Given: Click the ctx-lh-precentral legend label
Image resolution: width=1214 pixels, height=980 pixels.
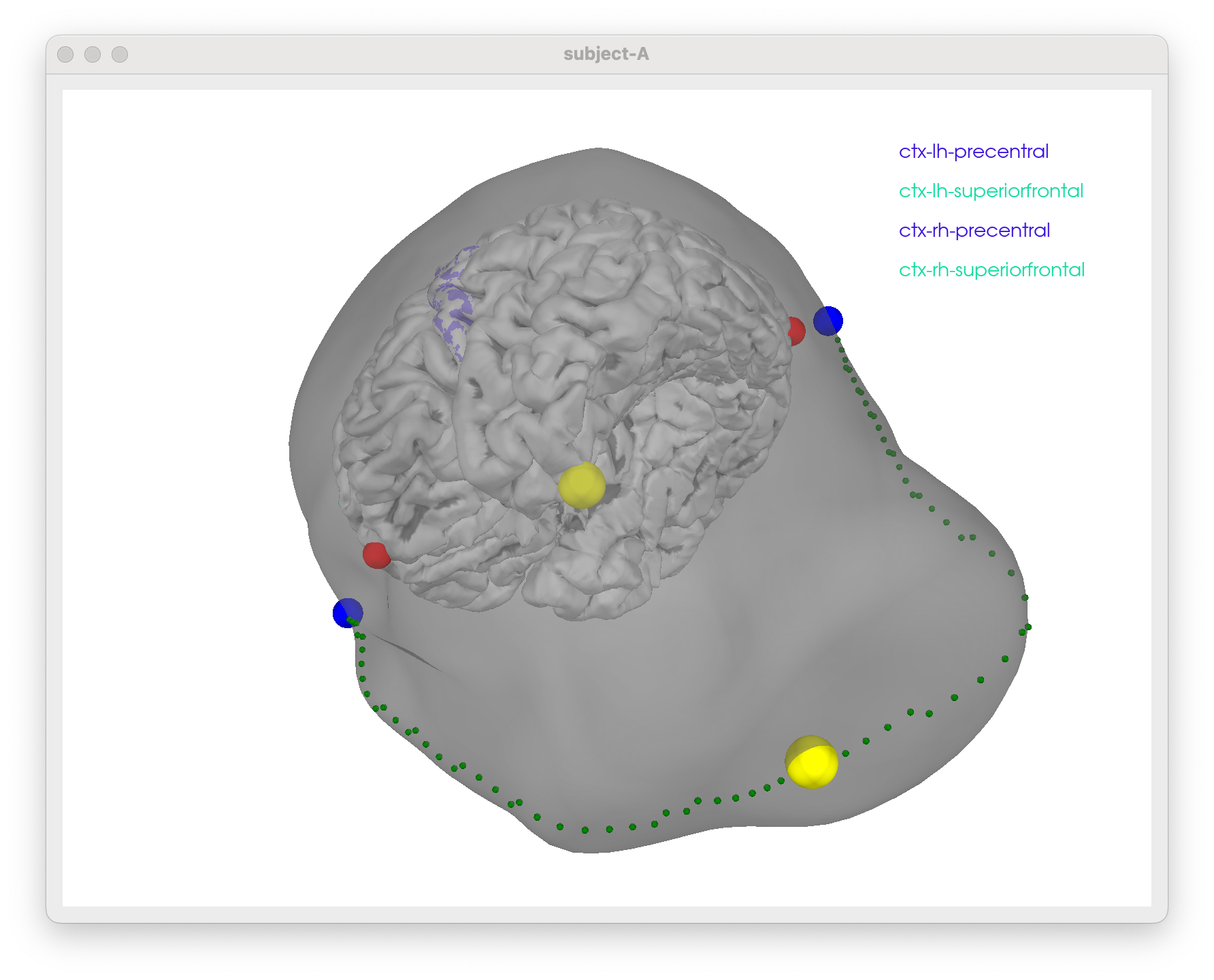Looking at the screenshot, I should pyautogui.click(x=973, y=151).
